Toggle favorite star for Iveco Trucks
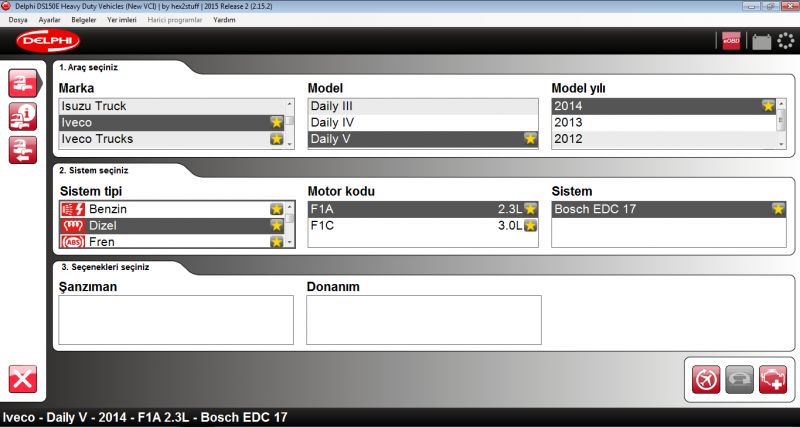The height and width of the screenshot is (427, 800). coord(277,139)
